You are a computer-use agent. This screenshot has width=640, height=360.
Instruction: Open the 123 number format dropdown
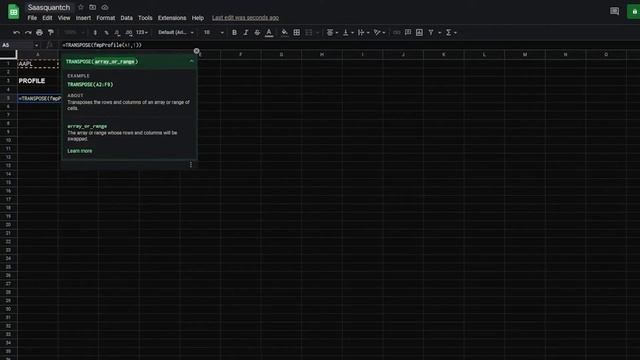(142, 32)
